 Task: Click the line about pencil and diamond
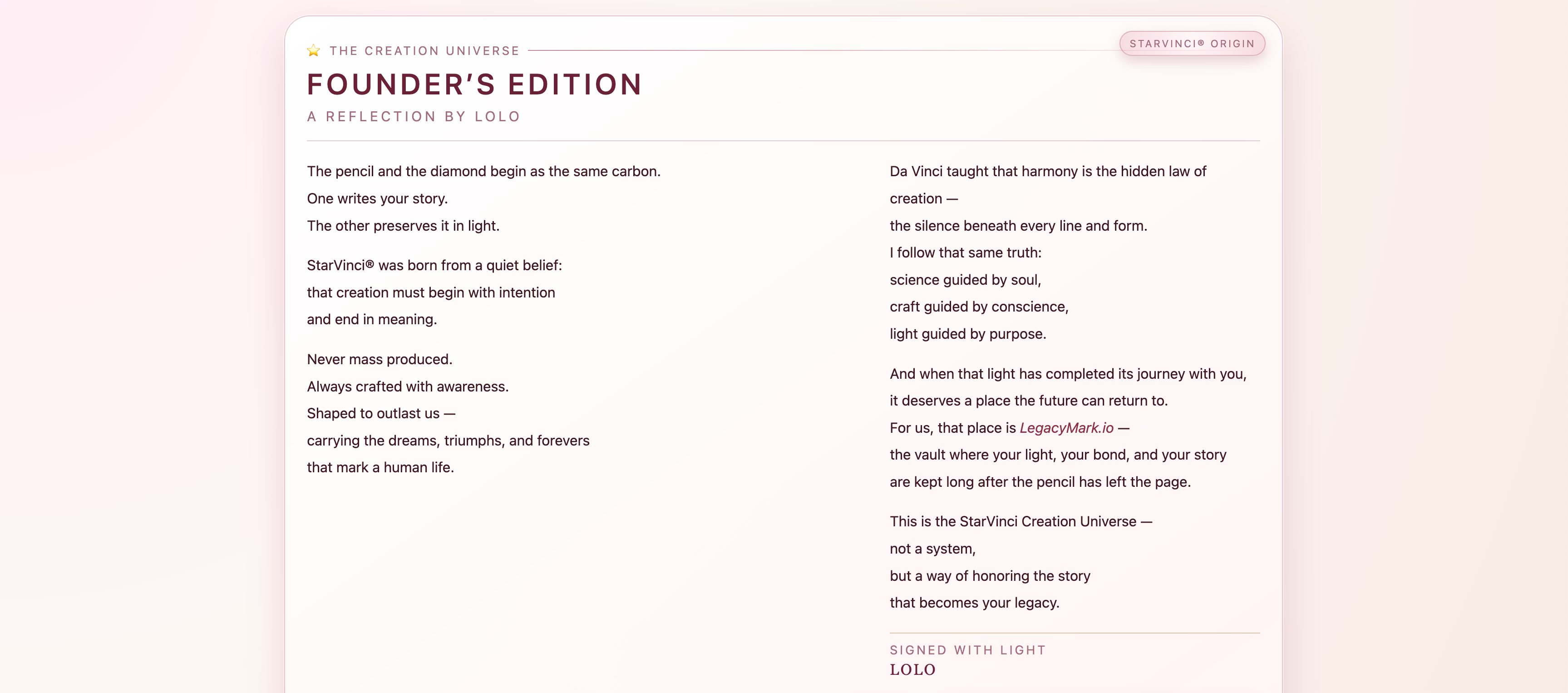click(x=483, y=172)
